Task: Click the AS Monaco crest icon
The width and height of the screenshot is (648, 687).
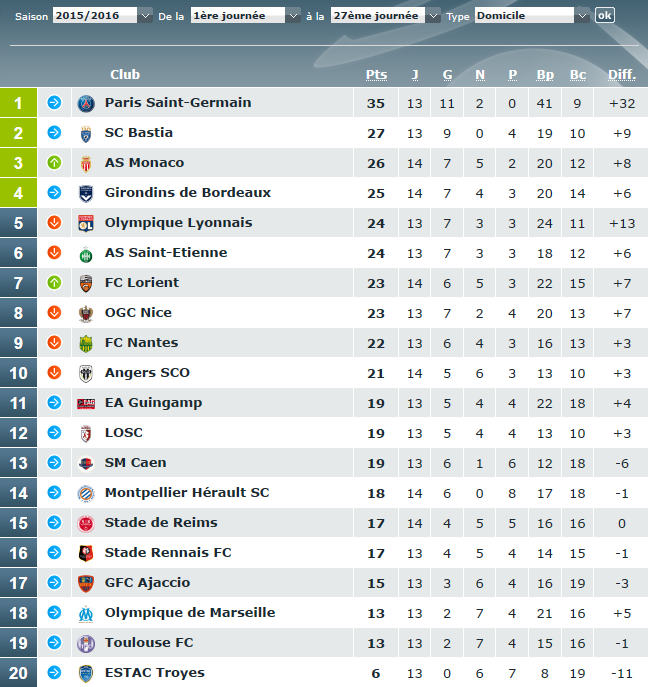Action: click(86, 163)
